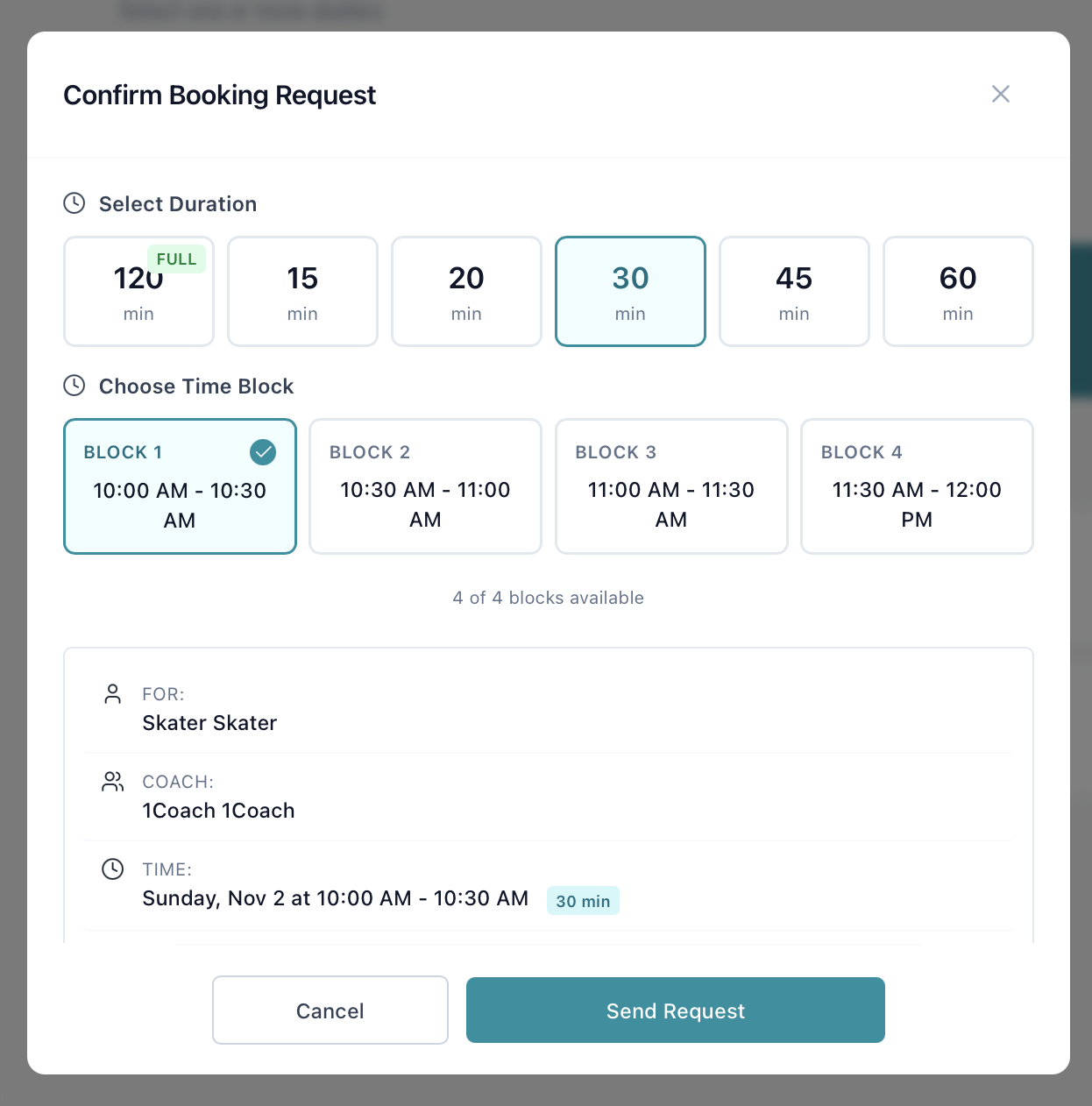Select Block 3, 11:00 AM to 11:30 AM
This screenshot has height=1106, width=1092.
coord(671,486)
